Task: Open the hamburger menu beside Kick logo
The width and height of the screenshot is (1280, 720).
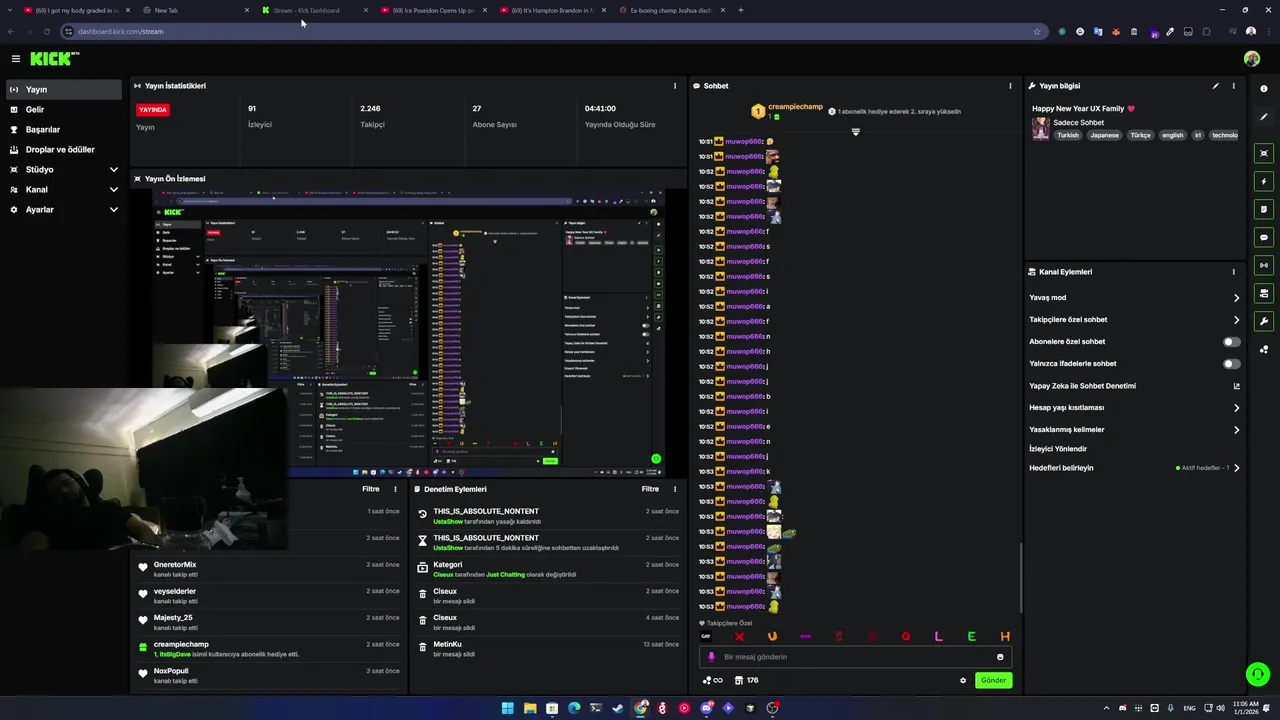Action: point(15,59)
